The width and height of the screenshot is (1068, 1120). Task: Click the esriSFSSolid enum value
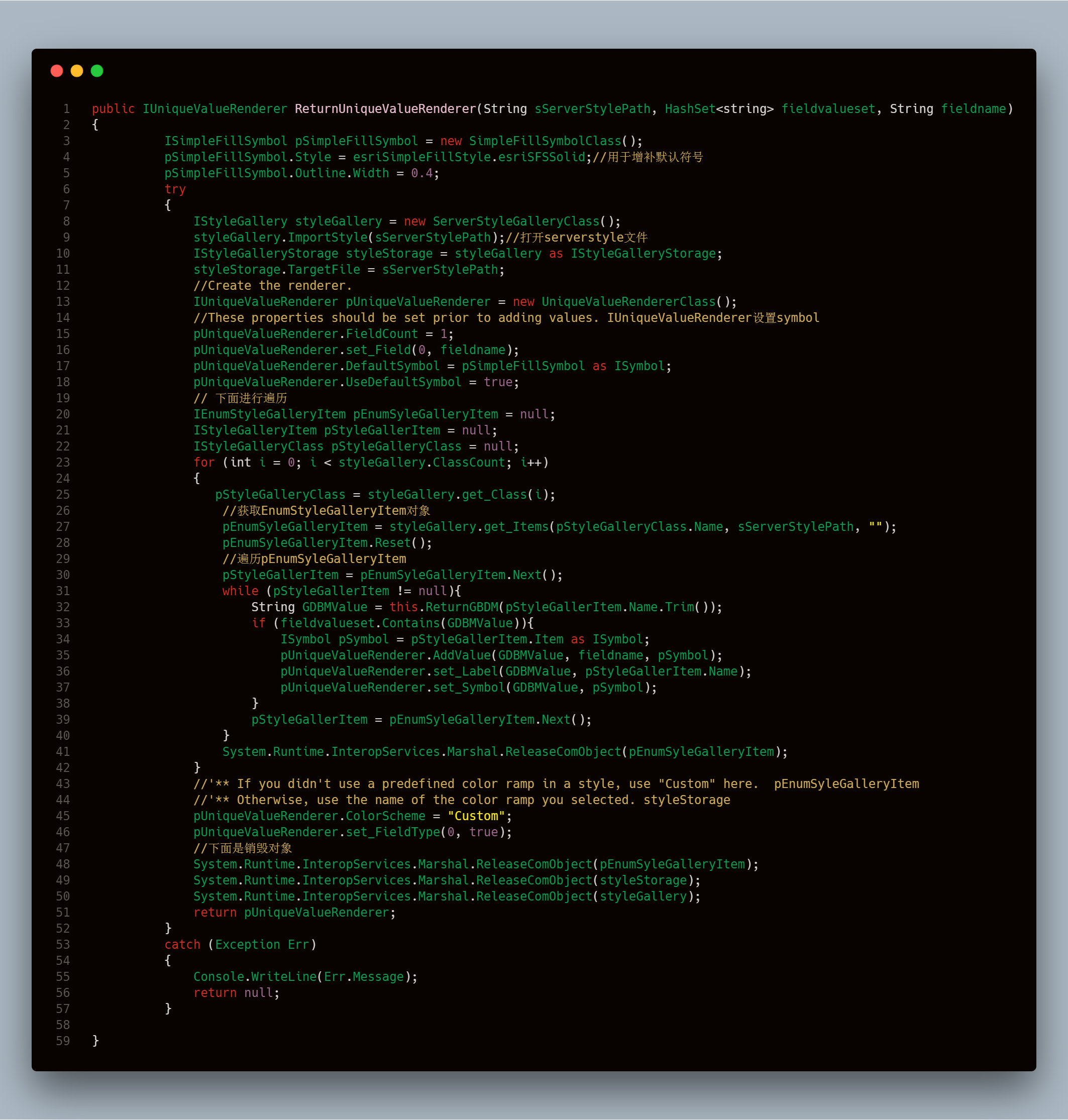542,157
